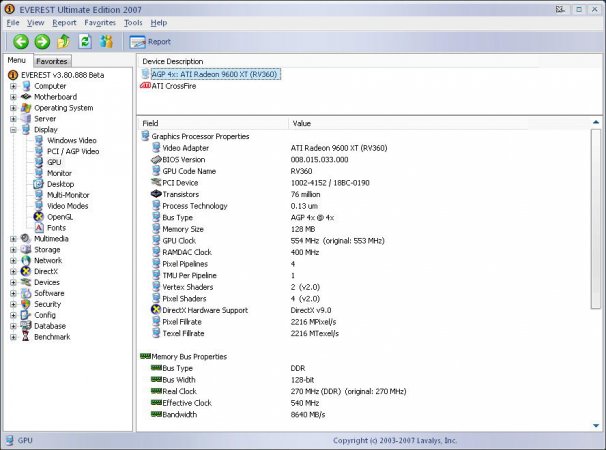Open the Favorites menu
This screenshot has width=606, height=450.
[x=100, y=23]
